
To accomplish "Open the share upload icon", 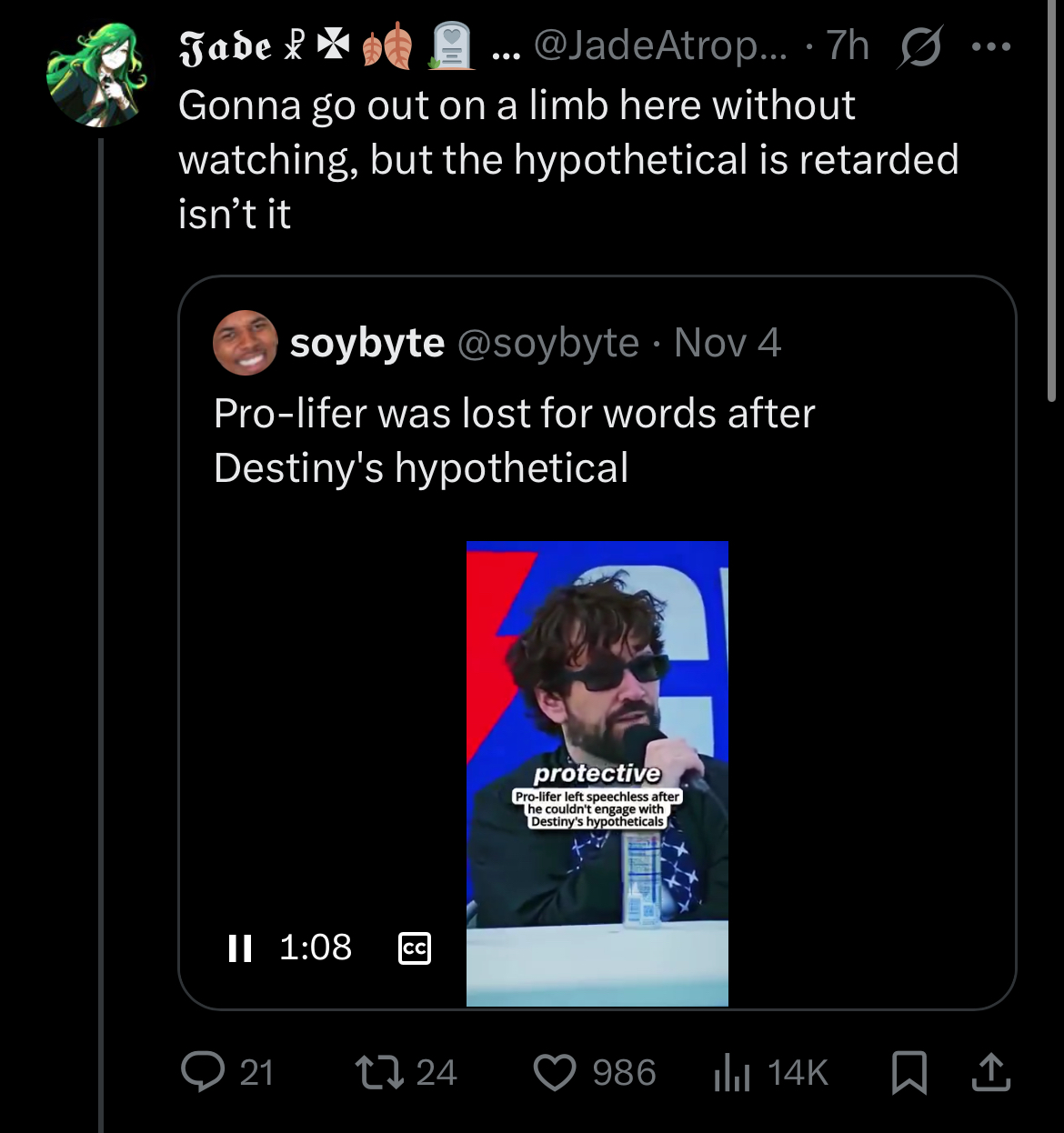I will [x=991, y=1071].
